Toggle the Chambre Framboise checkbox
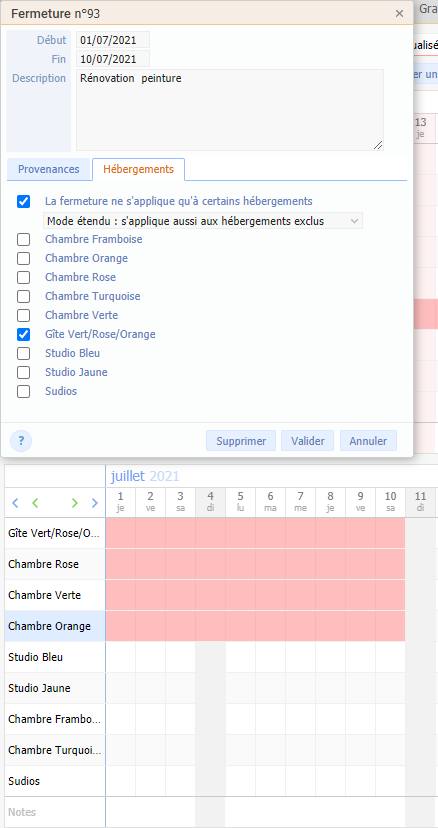Viewport: 438px width, 828px height. 24,240
